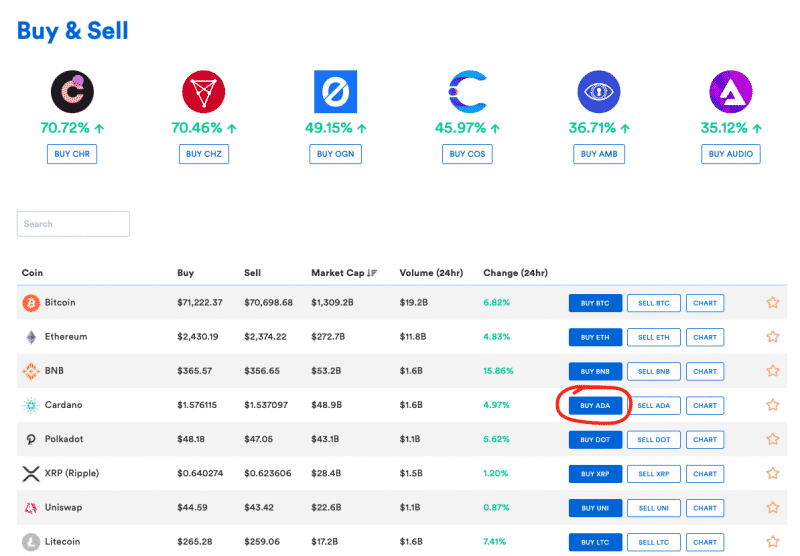Click the Contentos COS logo

tap(467, 91)
